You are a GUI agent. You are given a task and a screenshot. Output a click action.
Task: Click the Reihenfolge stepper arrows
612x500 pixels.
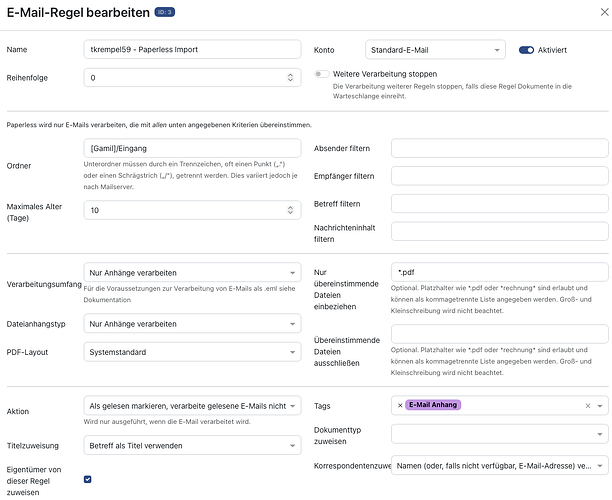coord(290,78)
